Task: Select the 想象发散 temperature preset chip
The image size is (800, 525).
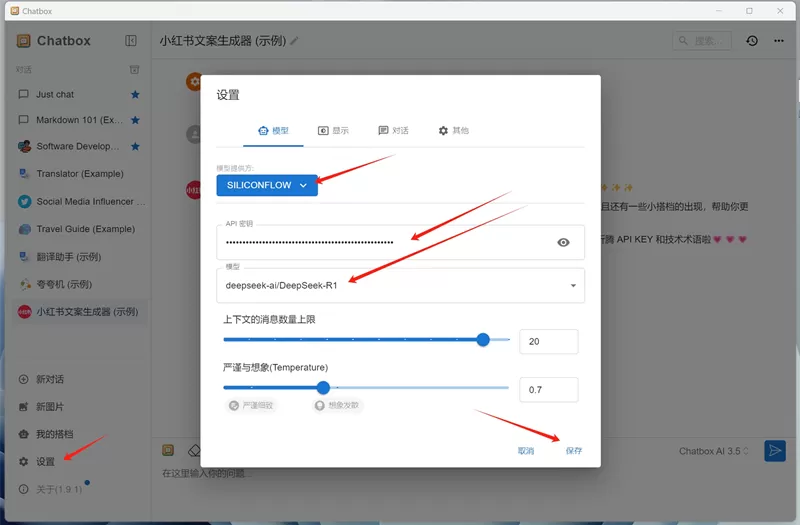Action: click(337, 406)
